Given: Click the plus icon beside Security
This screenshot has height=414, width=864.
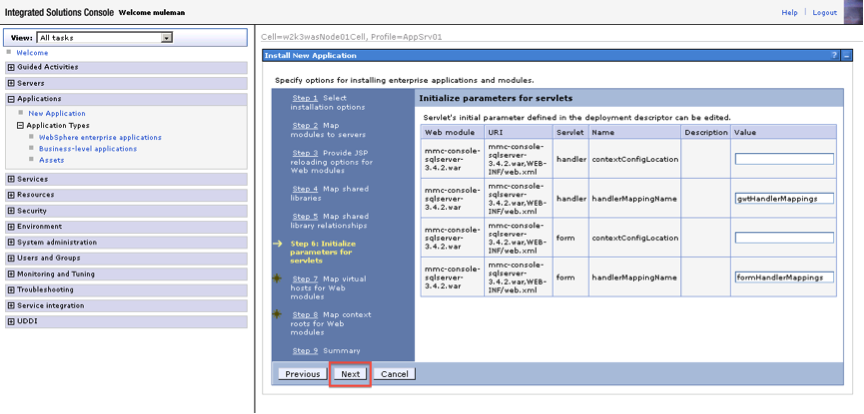Looking at the screenshot, I should [x=11, y=211].
